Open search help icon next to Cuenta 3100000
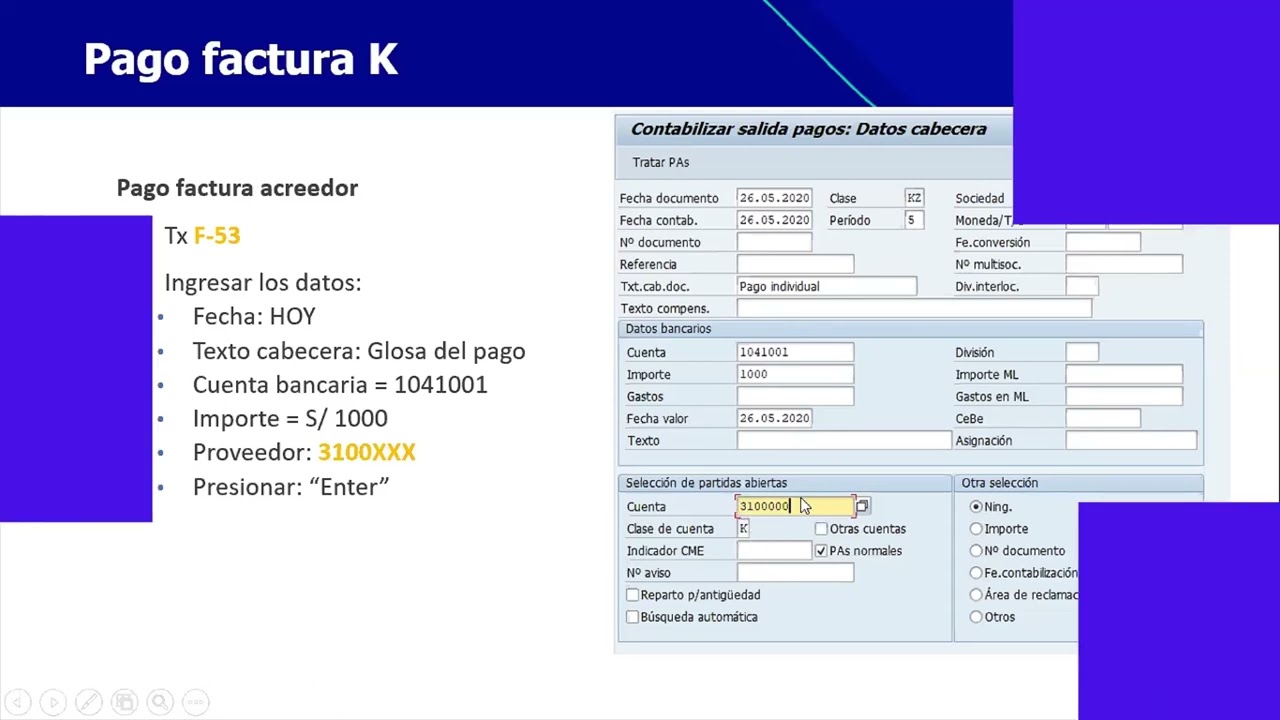 pos(862,506)
